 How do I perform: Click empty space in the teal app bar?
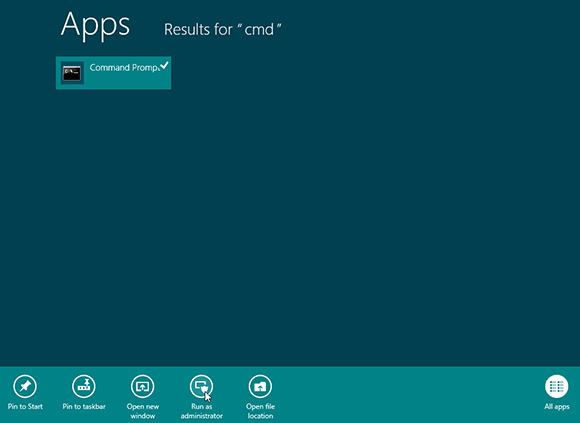(407, 395)
